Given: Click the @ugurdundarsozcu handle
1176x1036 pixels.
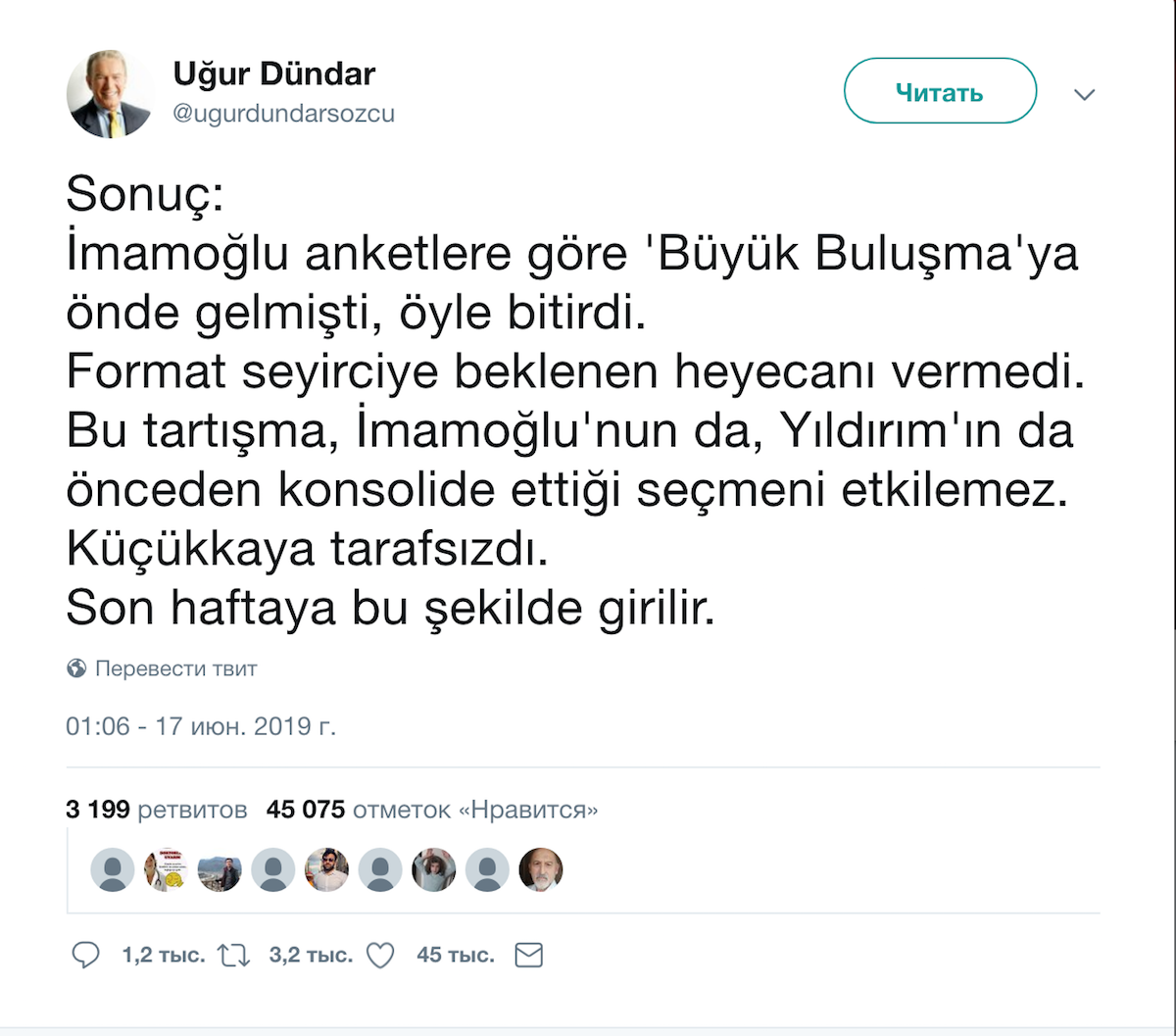Looking at the screenshot, I should [283, 114].
